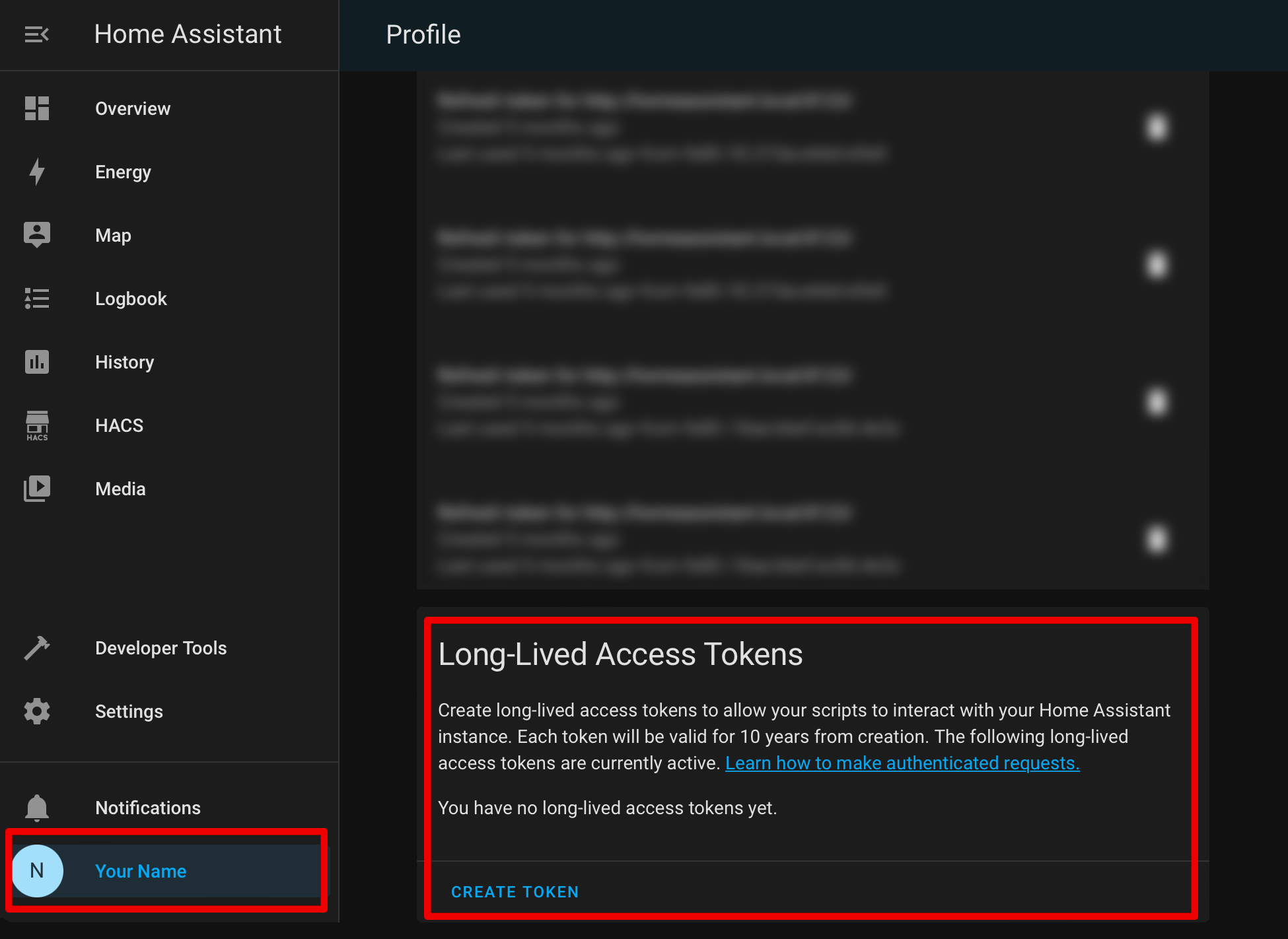Open Notifications via the bell icon
This screenshot has height=939, width=1288.
[37, 807]
